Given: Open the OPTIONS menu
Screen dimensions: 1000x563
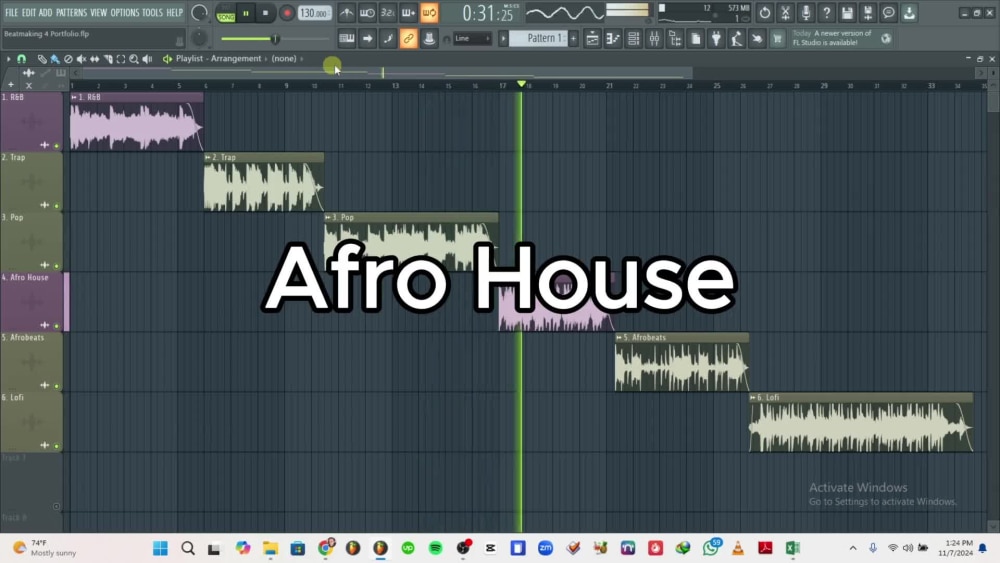Looking at the screenshot, I should coord(124,13).
